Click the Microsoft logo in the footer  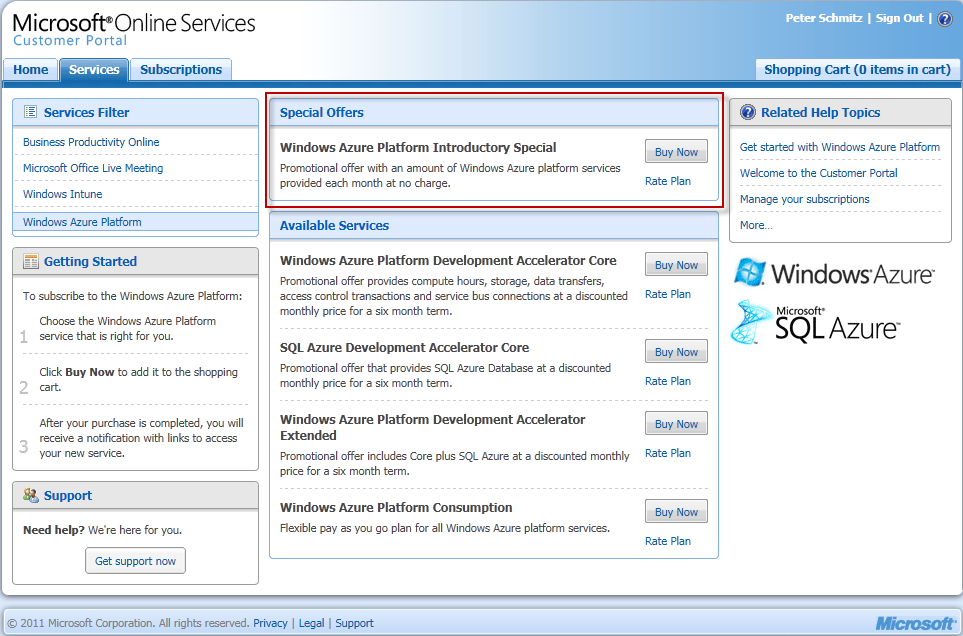[915, 623]
